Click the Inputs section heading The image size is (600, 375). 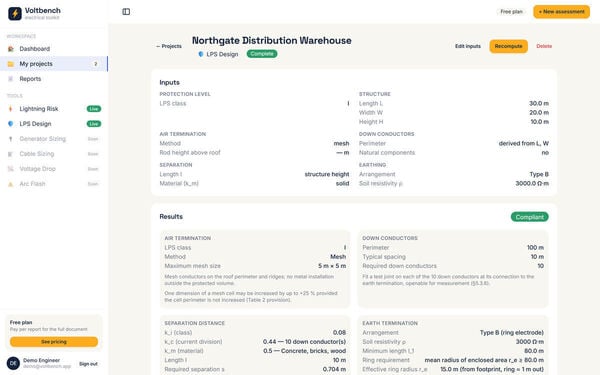coord(170,83)
